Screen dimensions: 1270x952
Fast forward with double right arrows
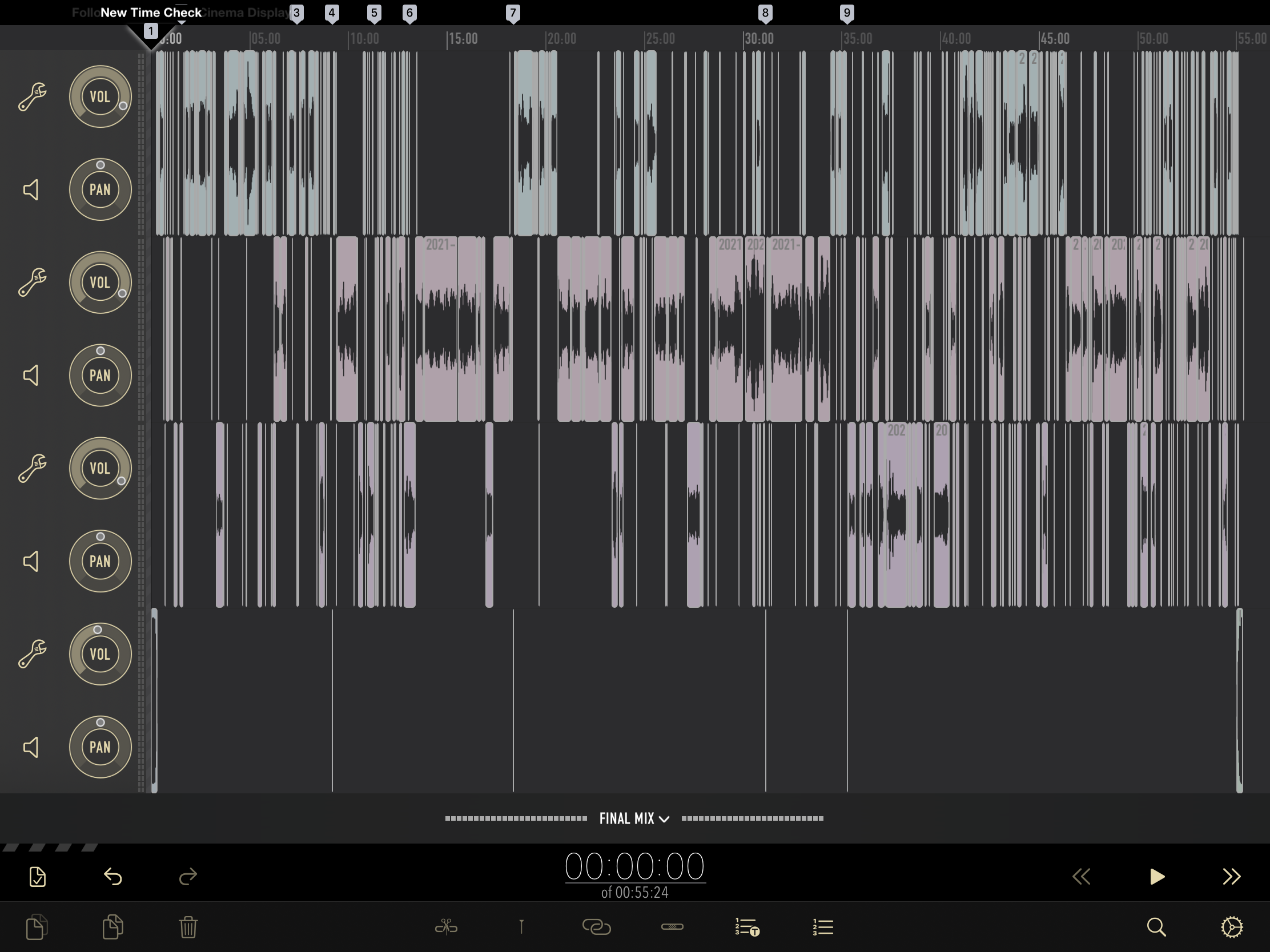pyautogui.click(x=1232, y=877)
